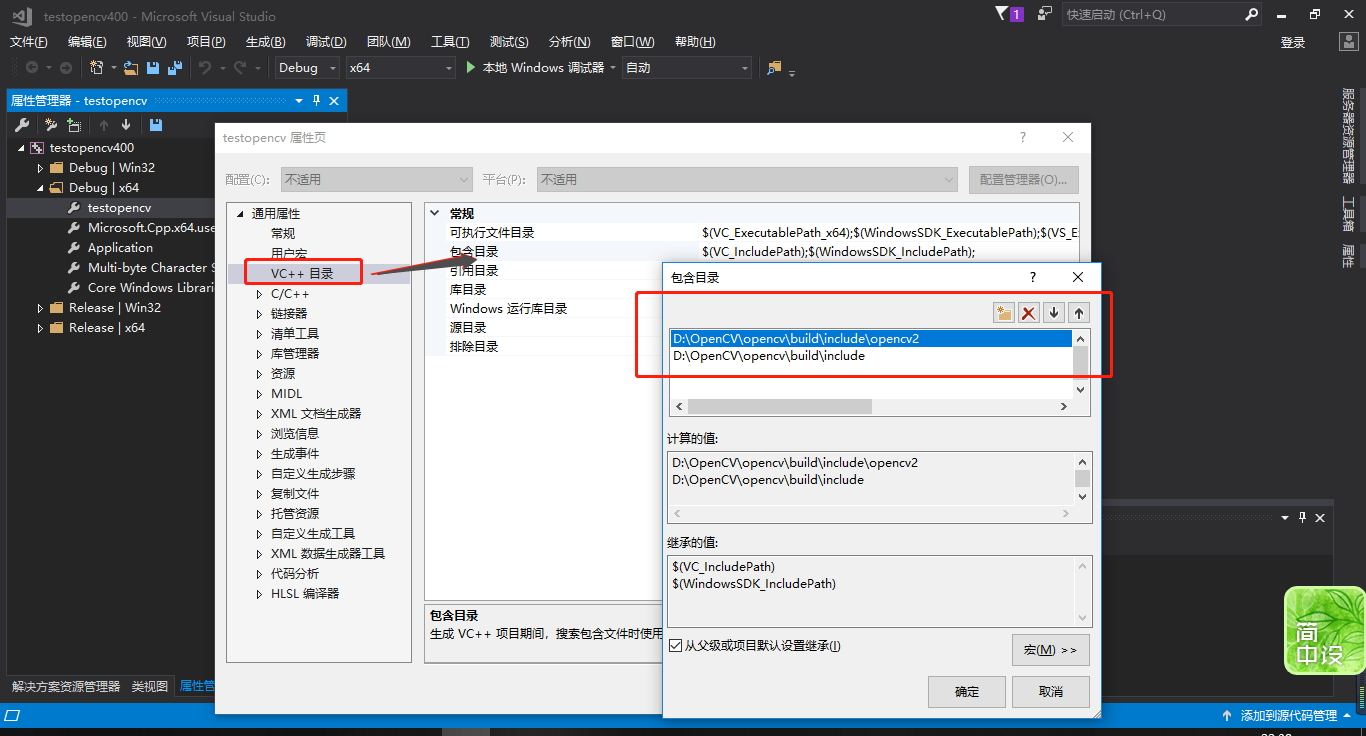The height and width of the screenshot is (736, 1366).
Task: Toggle auto-hide pin on 属性管理器 panel
Action: pyautogui.click(x=314, y=100)
